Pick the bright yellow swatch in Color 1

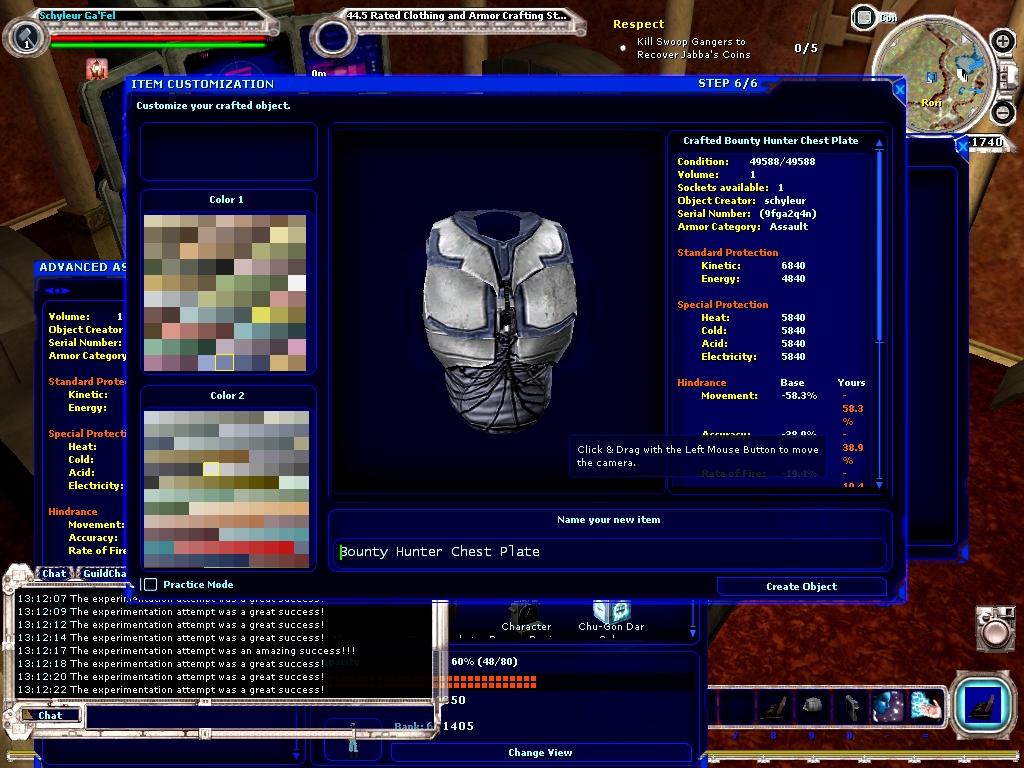[x=261, y=315]
